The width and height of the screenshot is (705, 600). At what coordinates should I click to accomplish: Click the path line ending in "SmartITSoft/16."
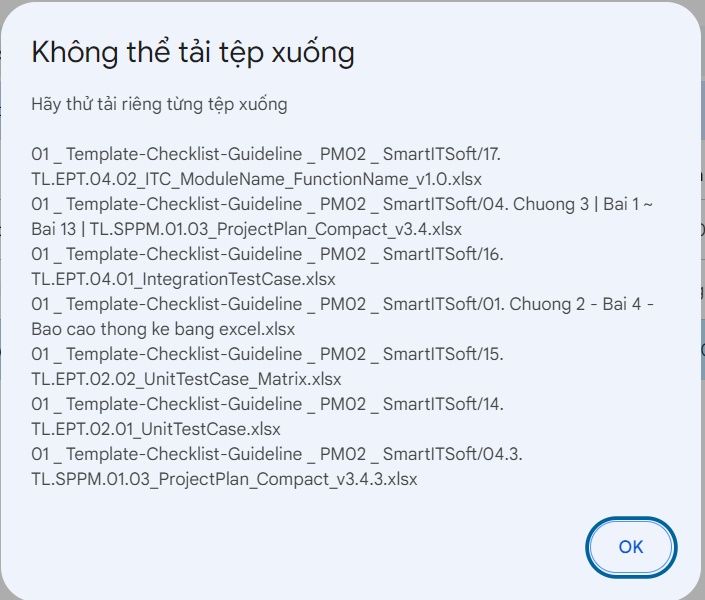pyautogui.click(x=267, y=255)
